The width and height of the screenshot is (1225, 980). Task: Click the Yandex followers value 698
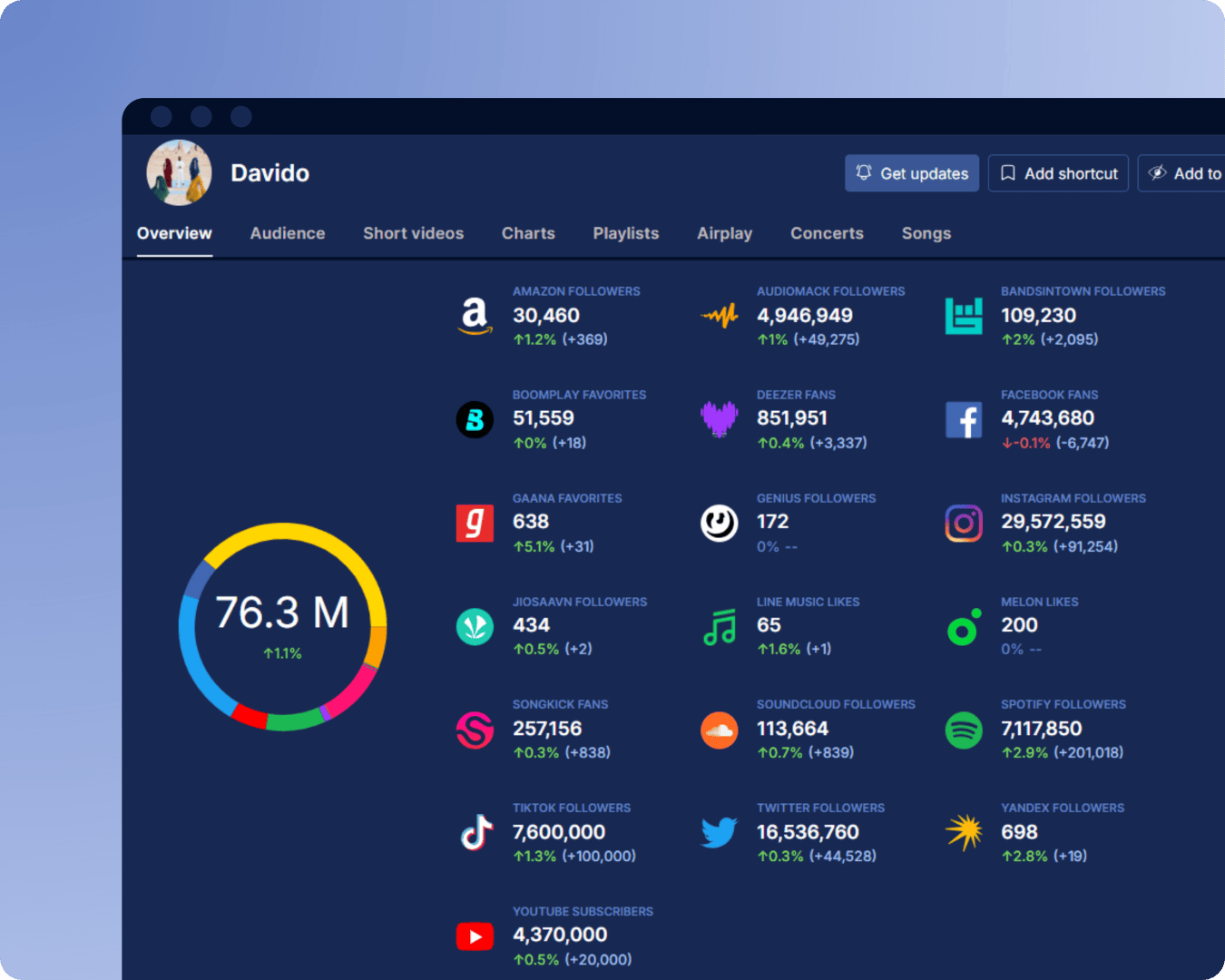1019,832
